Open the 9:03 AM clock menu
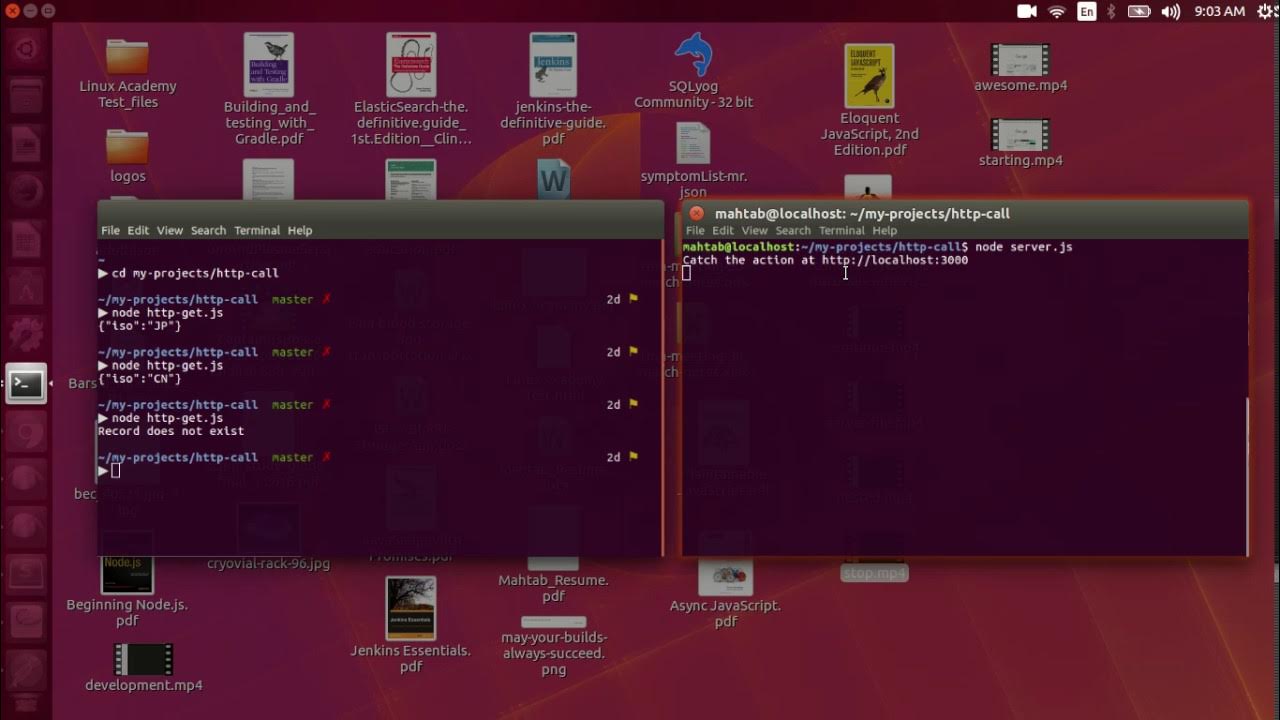 coord(1220,11)
